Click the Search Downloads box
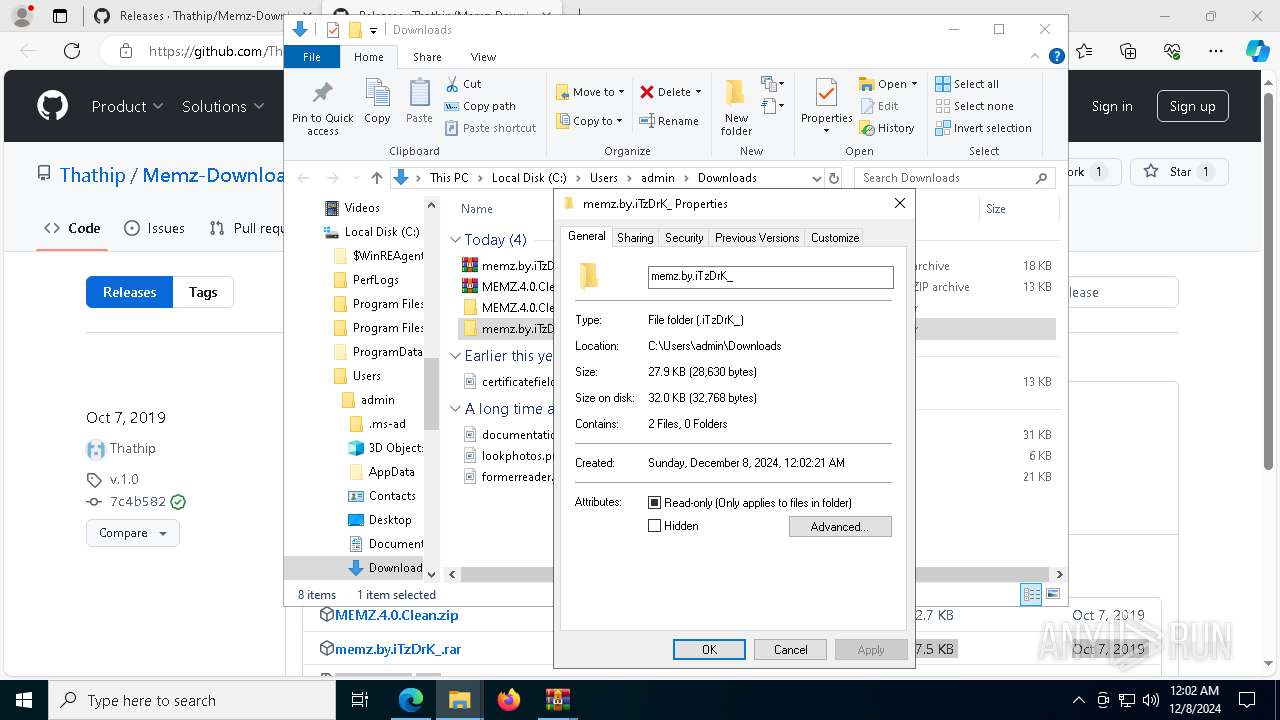The height and width of the screenshot is (720, 1280). (955, 178)
